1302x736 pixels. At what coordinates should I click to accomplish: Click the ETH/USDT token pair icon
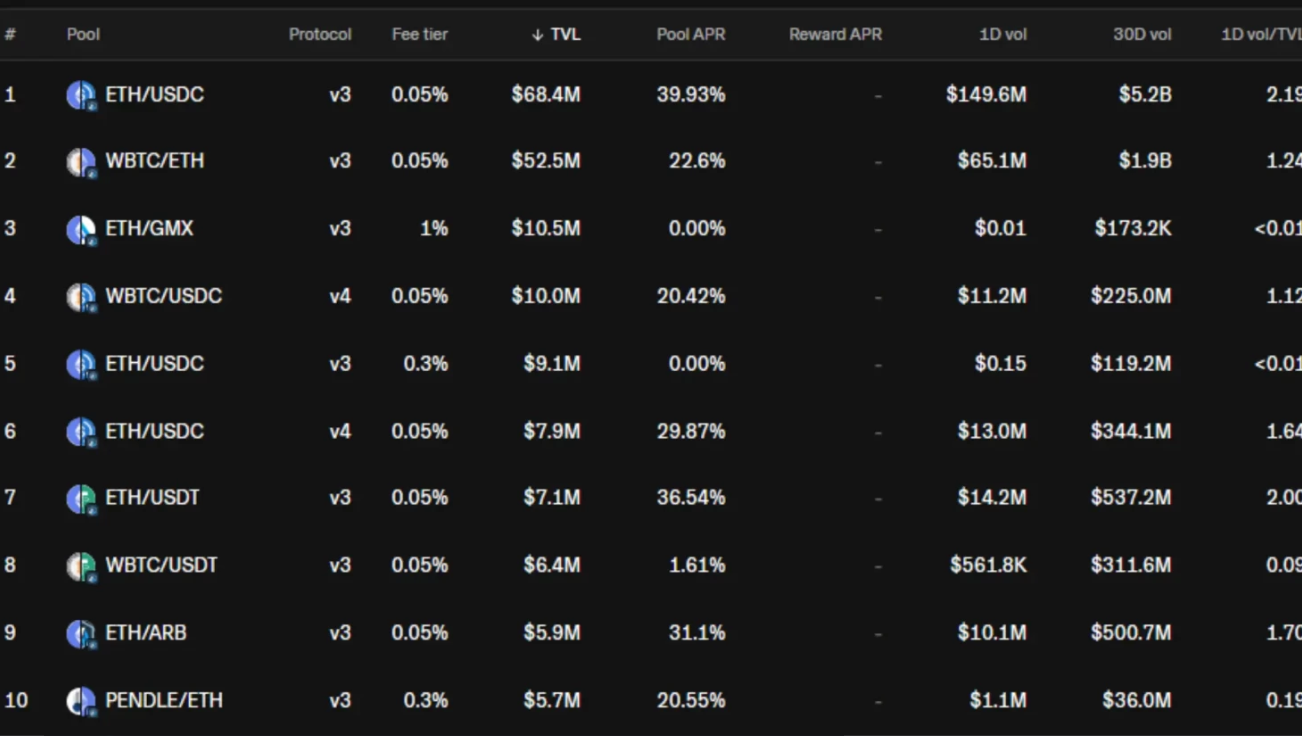pyautogui.click(x=81, y=498)
